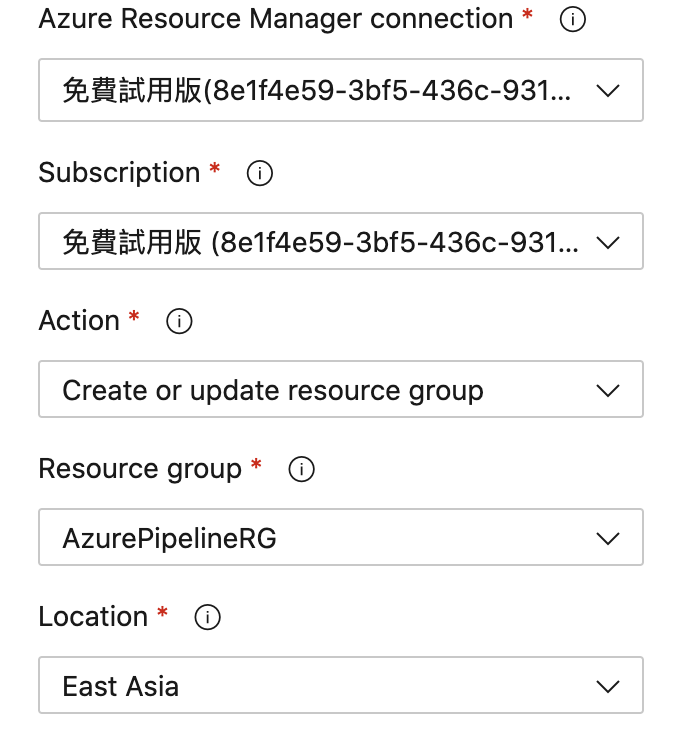674x736 pixels.
Task: Click chevron arrow on Subscription dropdown
Action: coord(608,242)
